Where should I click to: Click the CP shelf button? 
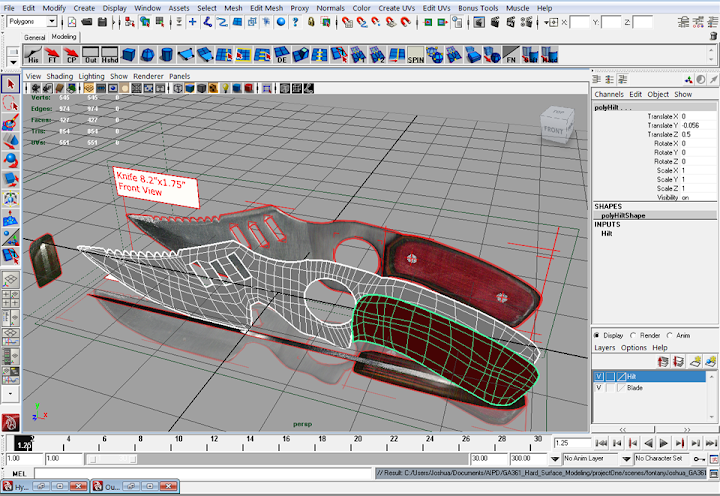[72, 56]
